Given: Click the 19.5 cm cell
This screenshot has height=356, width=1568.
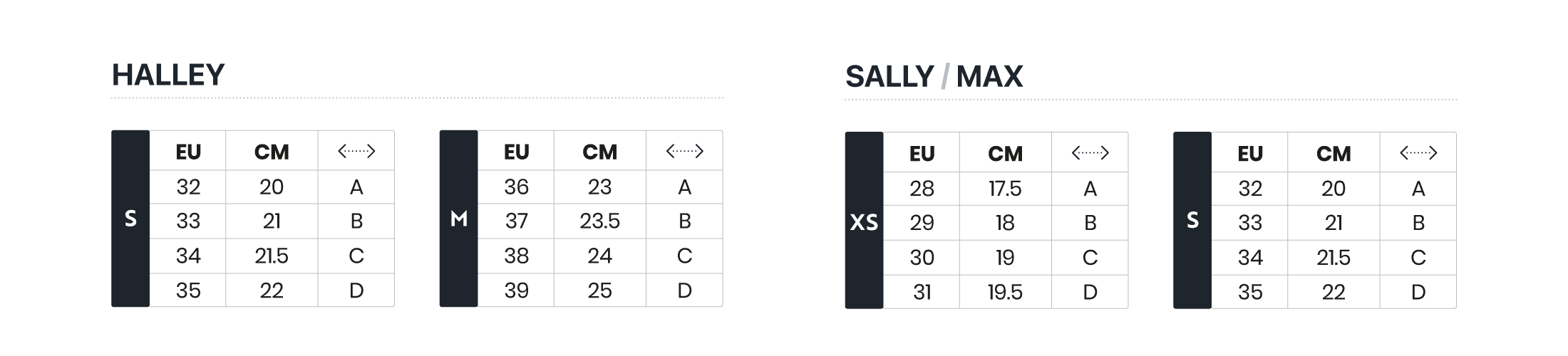Looking at the screenshot, I should point(1005,292).
